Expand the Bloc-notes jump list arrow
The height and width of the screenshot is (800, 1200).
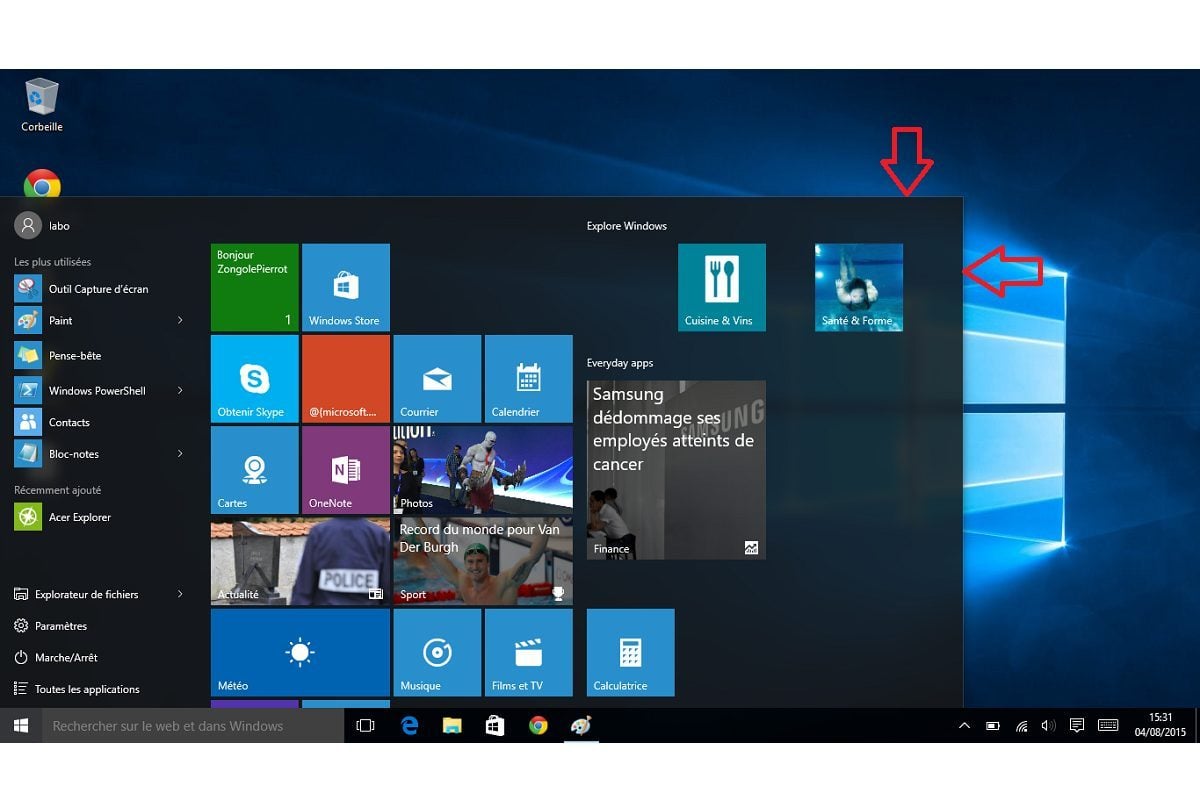pyautogui.click(x=180, y=453)
